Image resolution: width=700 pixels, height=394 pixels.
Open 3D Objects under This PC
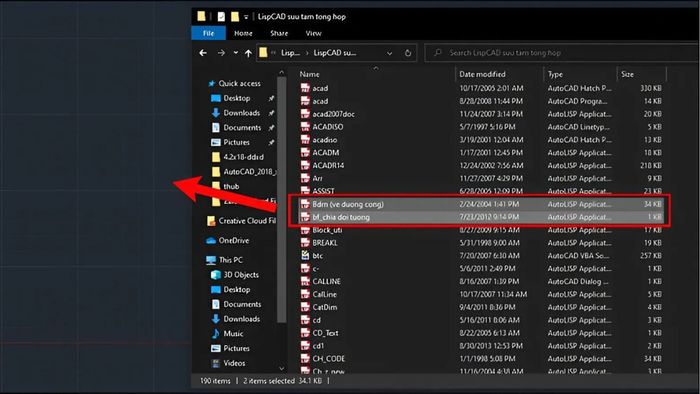[x=241, y=274]
